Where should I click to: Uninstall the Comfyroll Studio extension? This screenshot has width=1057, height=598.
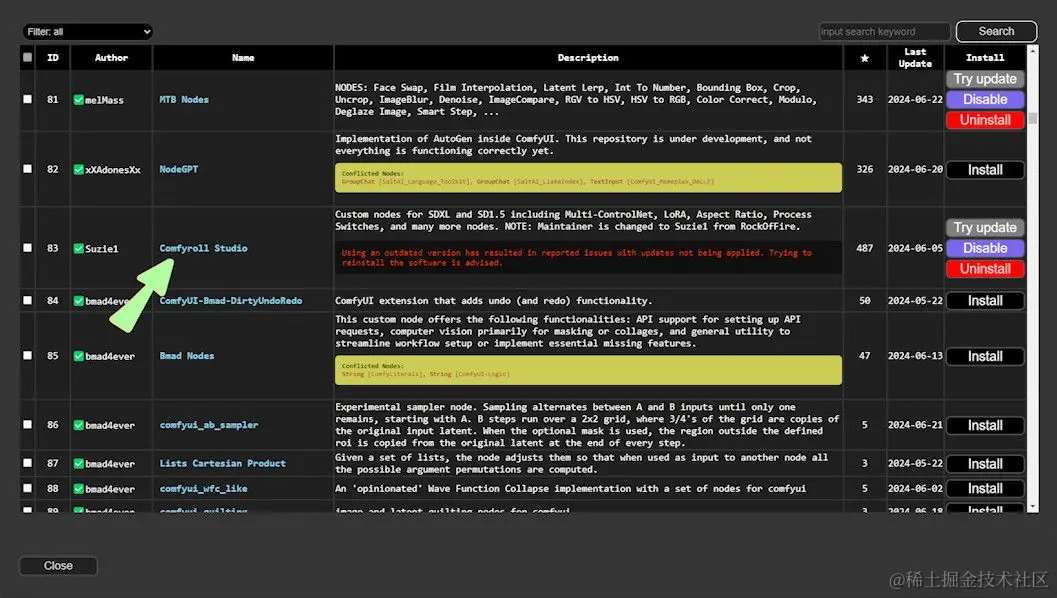click(x=985, y=268)
